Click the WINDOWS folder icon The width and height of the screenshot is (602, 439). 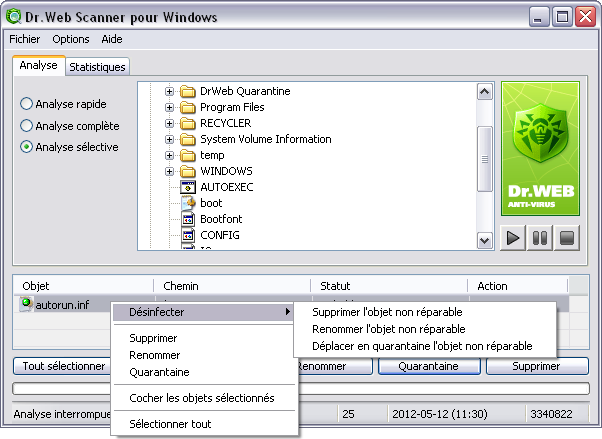[188, 171]
